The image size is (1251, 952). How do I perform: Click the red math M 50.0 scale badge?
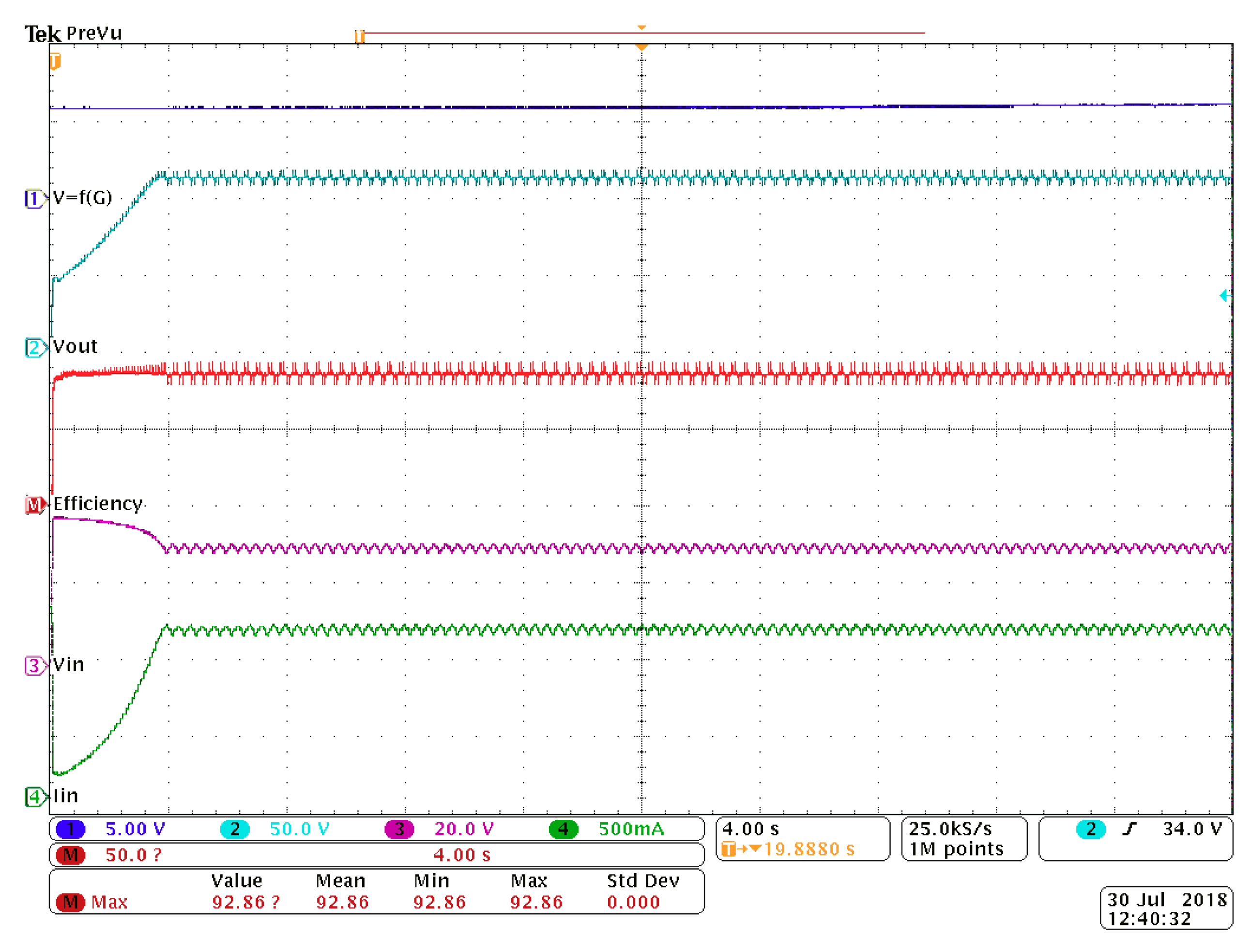[x=70, y=855]
